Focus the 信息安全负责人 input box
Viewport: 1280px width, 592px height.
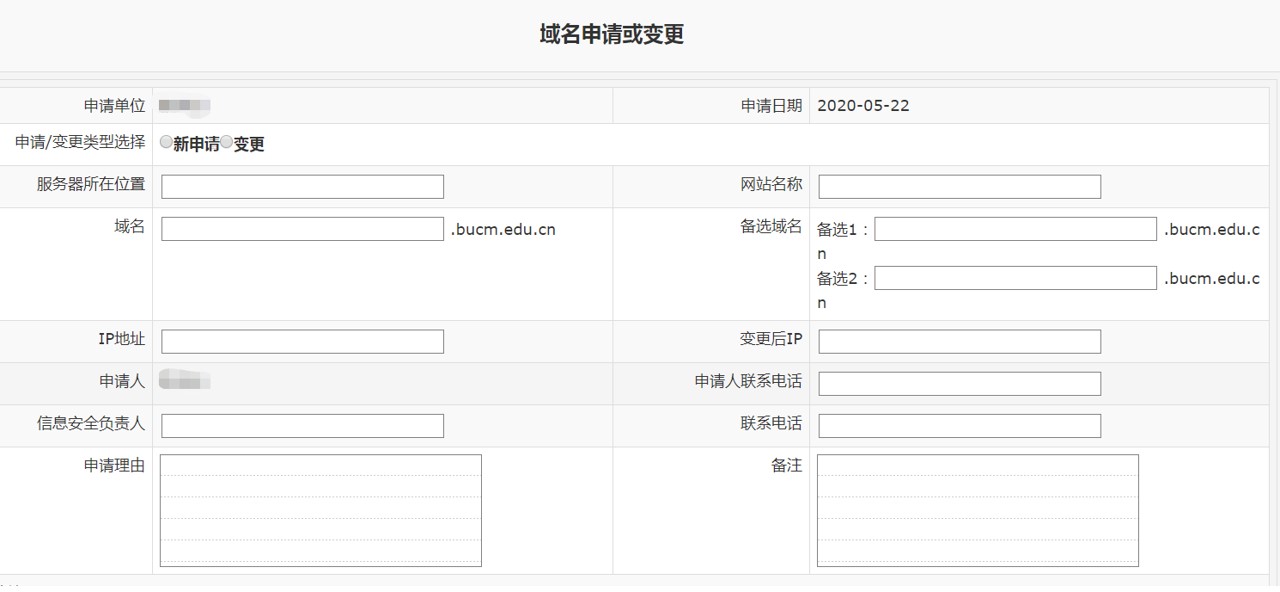[302, 425]
